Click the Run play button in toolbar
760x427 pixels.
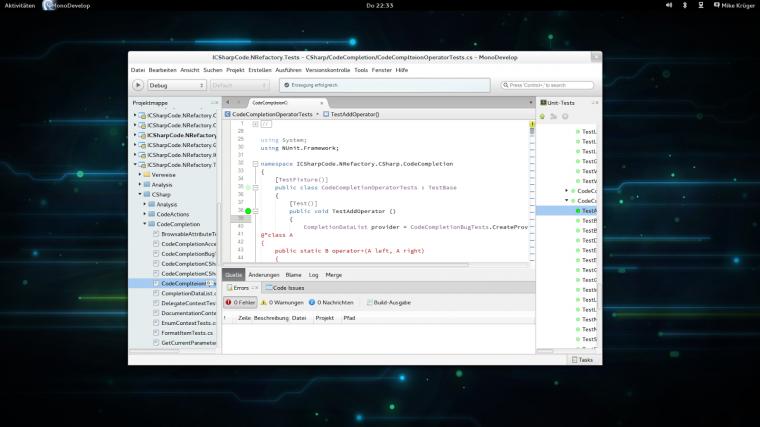138,85
